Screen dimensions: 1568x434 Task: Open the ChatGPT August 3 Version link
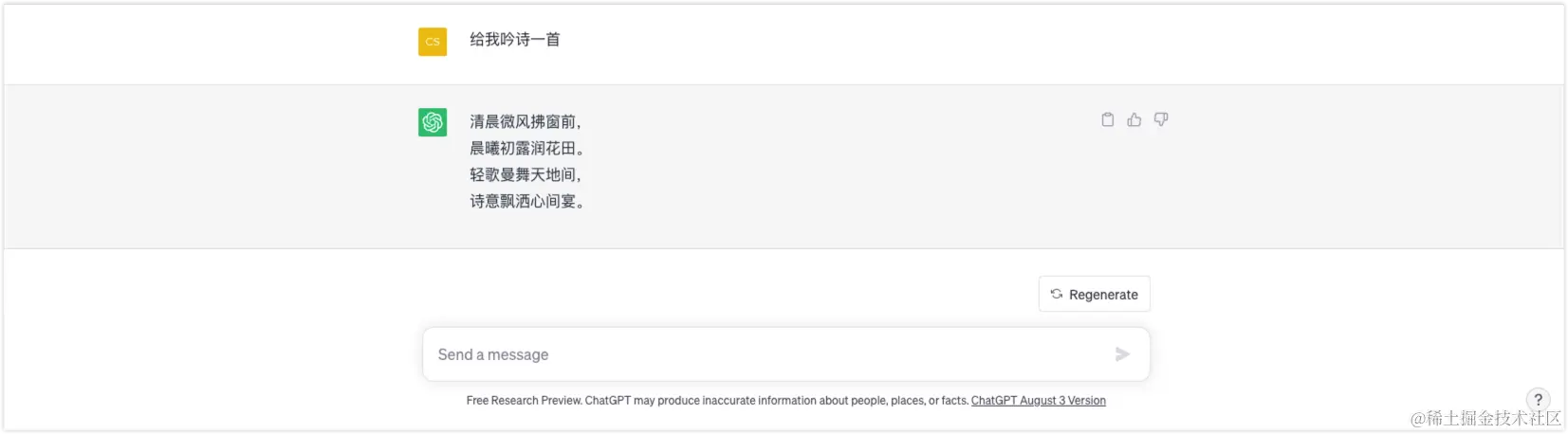[1038, 401]
